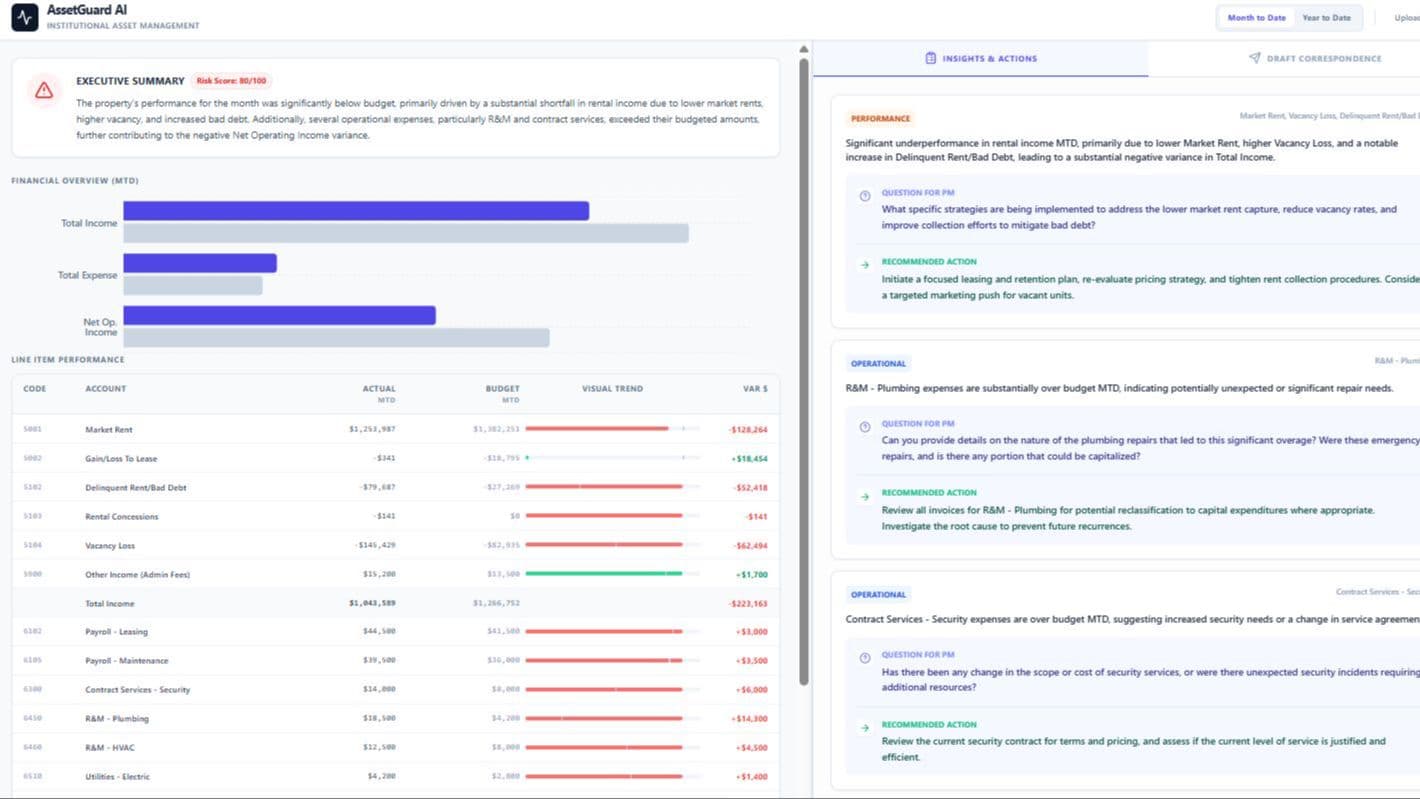Select Other Income (Admin Fees) row
This screenshot has width=1420, height=799.
click(x=396, y=575)
